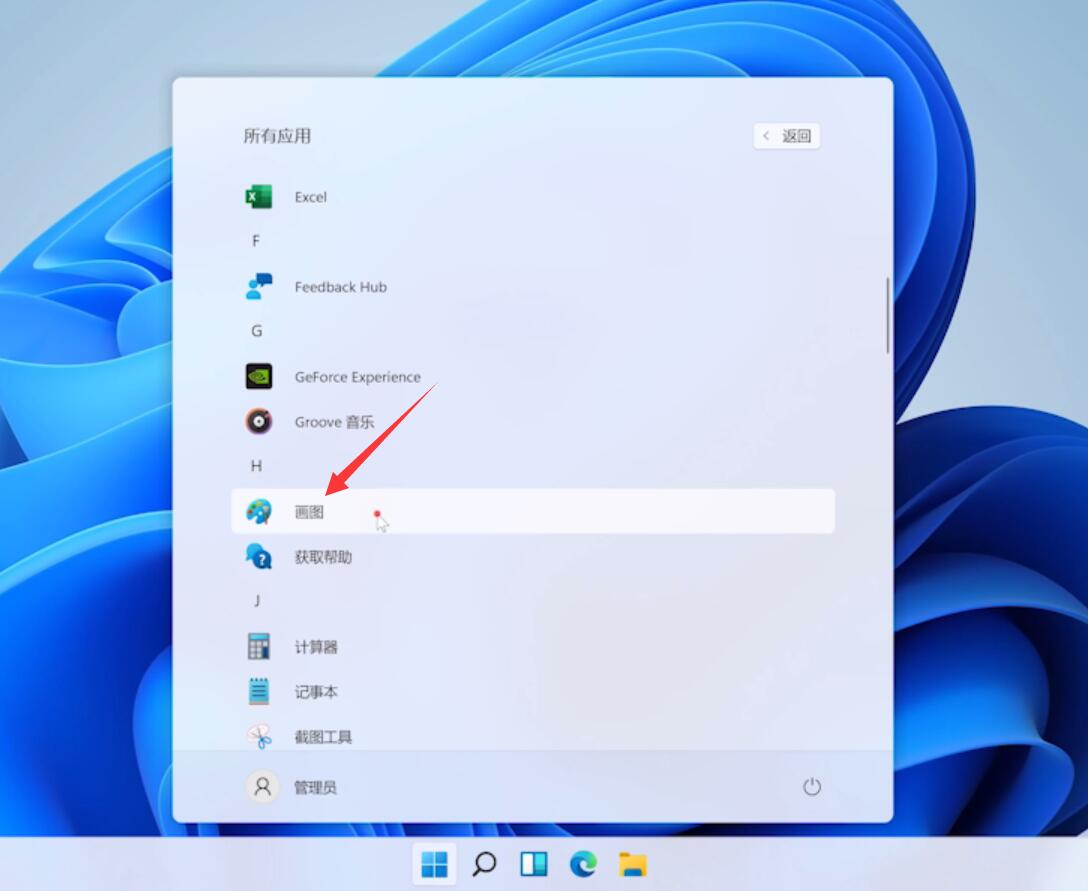Launch Groove 音乐 music app
The height and width of the screenshot is (891, 1088).
(259, 422)
